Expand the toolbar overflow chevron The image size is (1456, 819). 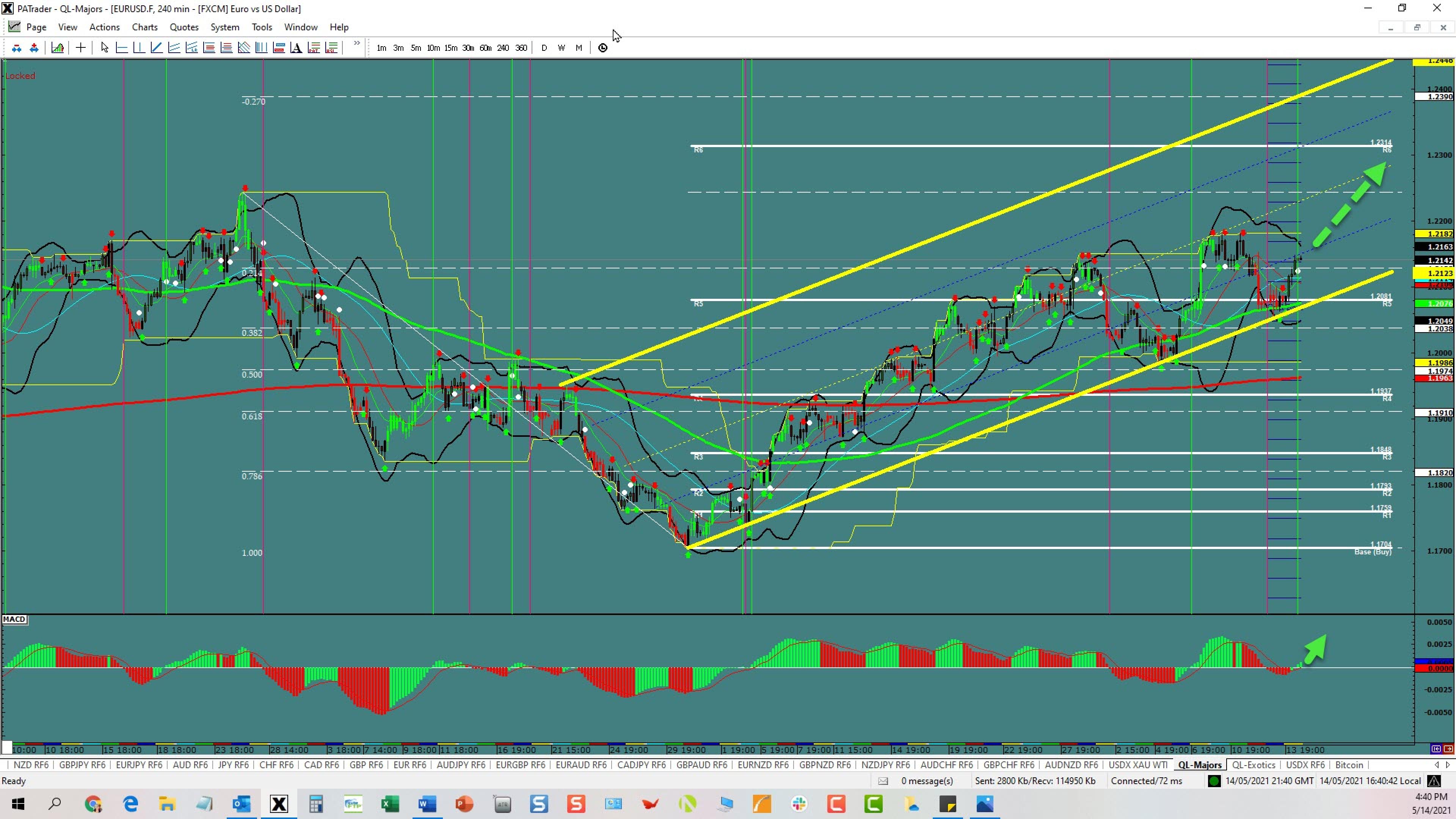[x=357, y=44]
